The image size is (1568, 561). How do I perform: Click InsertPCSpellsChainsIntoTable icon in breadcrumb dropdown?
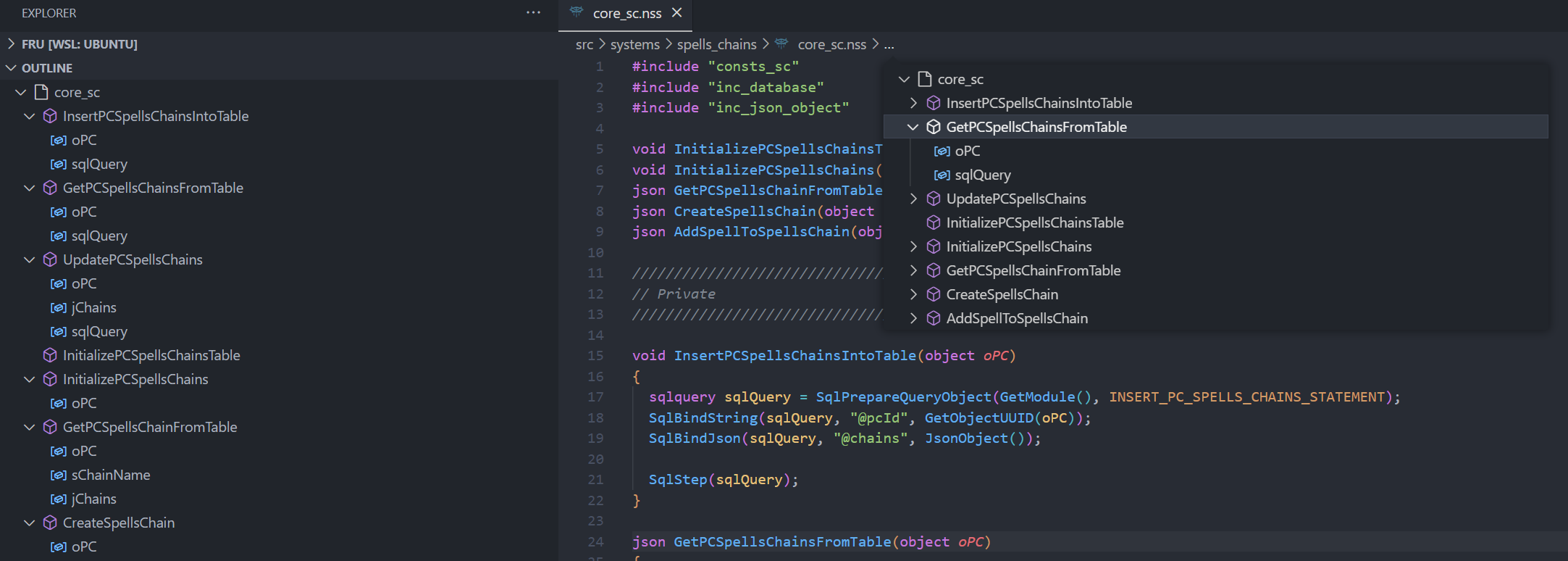(934, 103)
